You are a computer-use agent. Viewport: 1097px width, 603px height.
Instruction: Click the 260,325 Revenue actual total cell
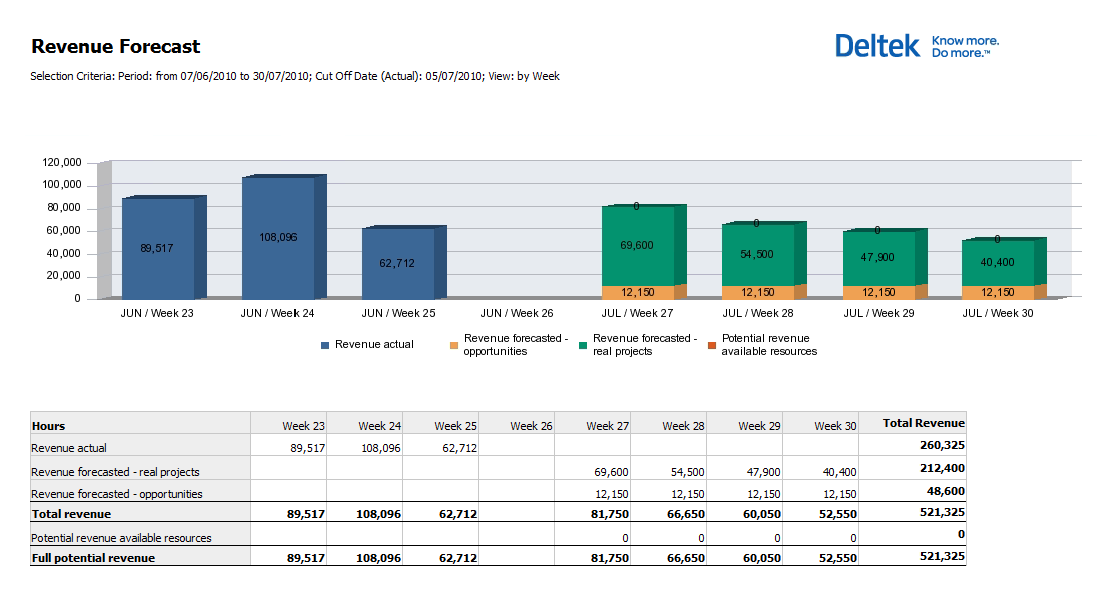pyautogui.click(x=940, y=446)
